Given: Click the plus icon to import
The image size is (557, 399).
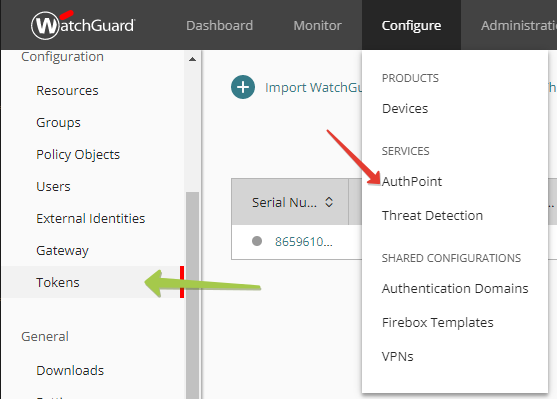Looking at the screenshot, I should 243,87.
